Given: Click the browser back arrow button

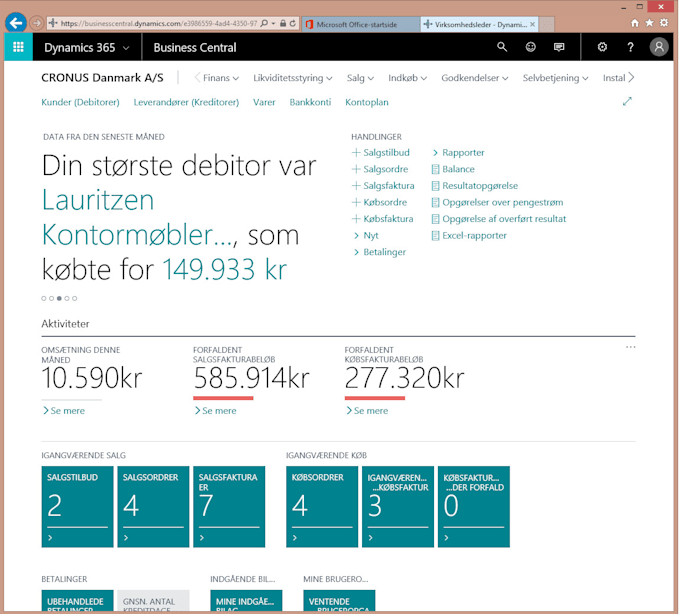Looking at the screenshot, I should pos(16,22).
